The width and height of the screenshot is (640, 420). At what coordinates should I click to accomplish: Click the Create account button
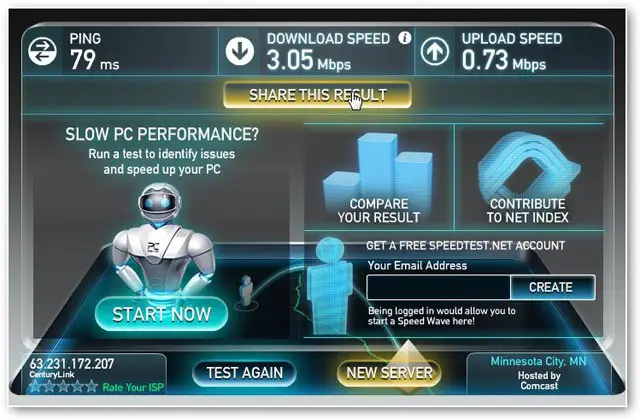pos(553,287)
